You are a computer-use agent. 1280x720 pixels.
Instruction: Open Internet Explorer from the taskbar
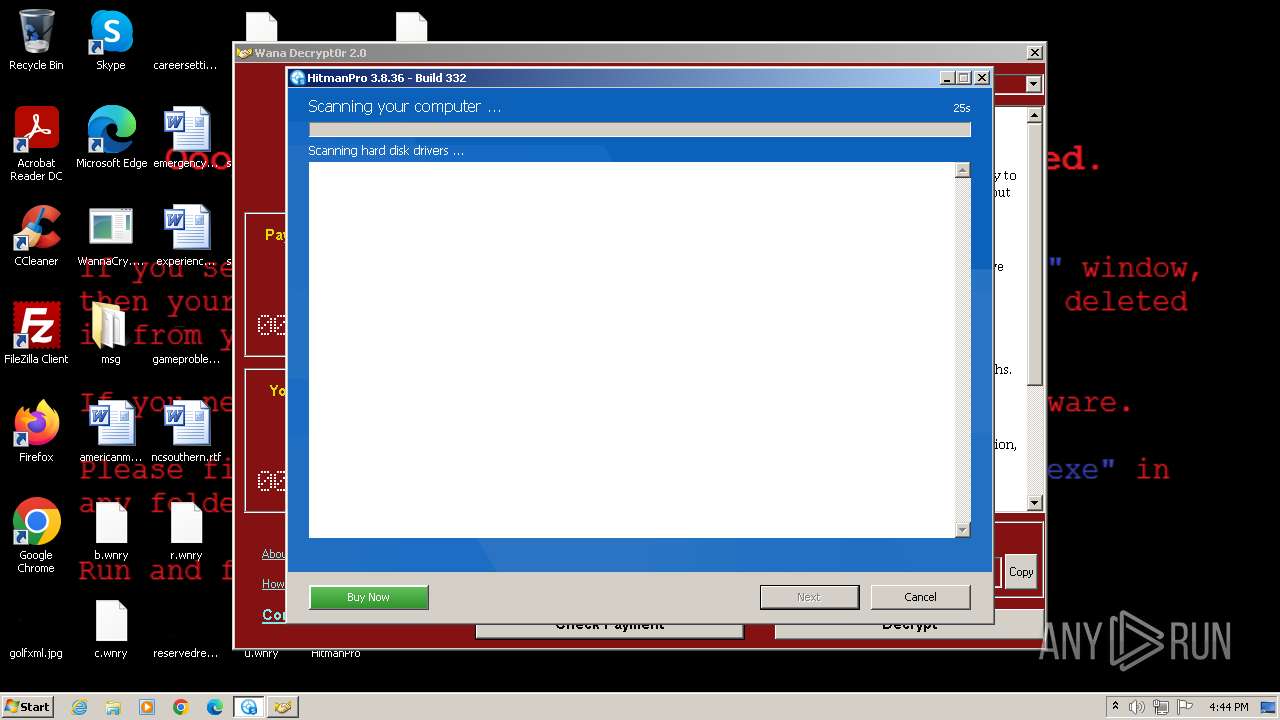point(79,707)
